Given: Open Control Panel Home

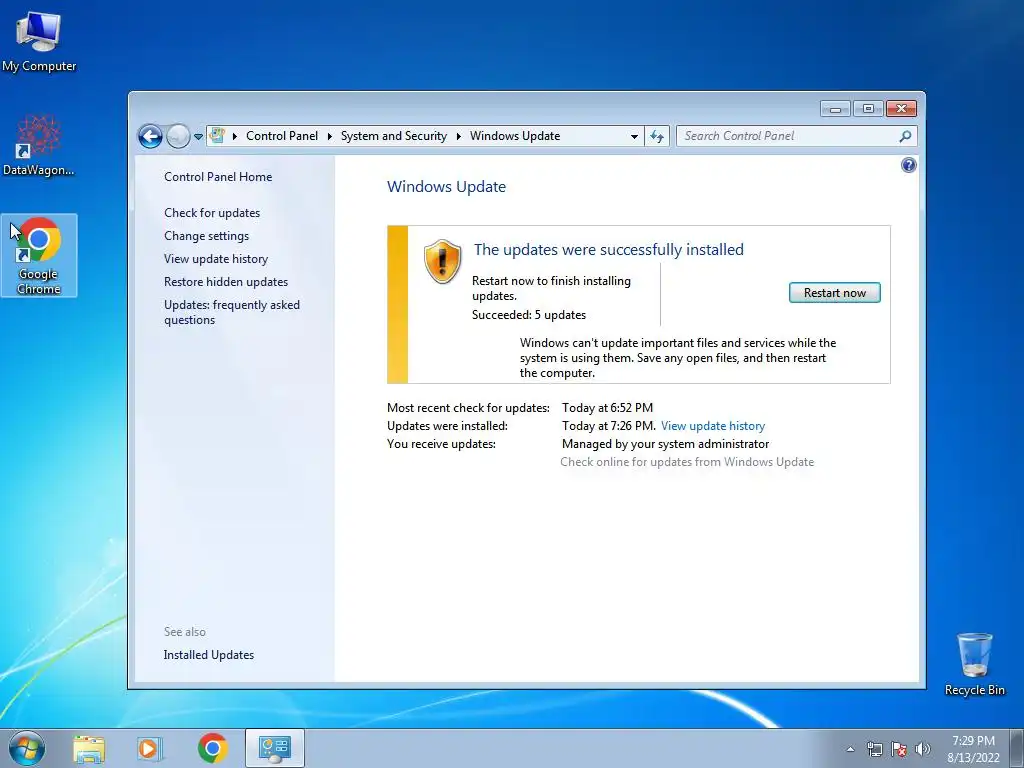Looking at the screenshot, I should click(x=218, y=176).
